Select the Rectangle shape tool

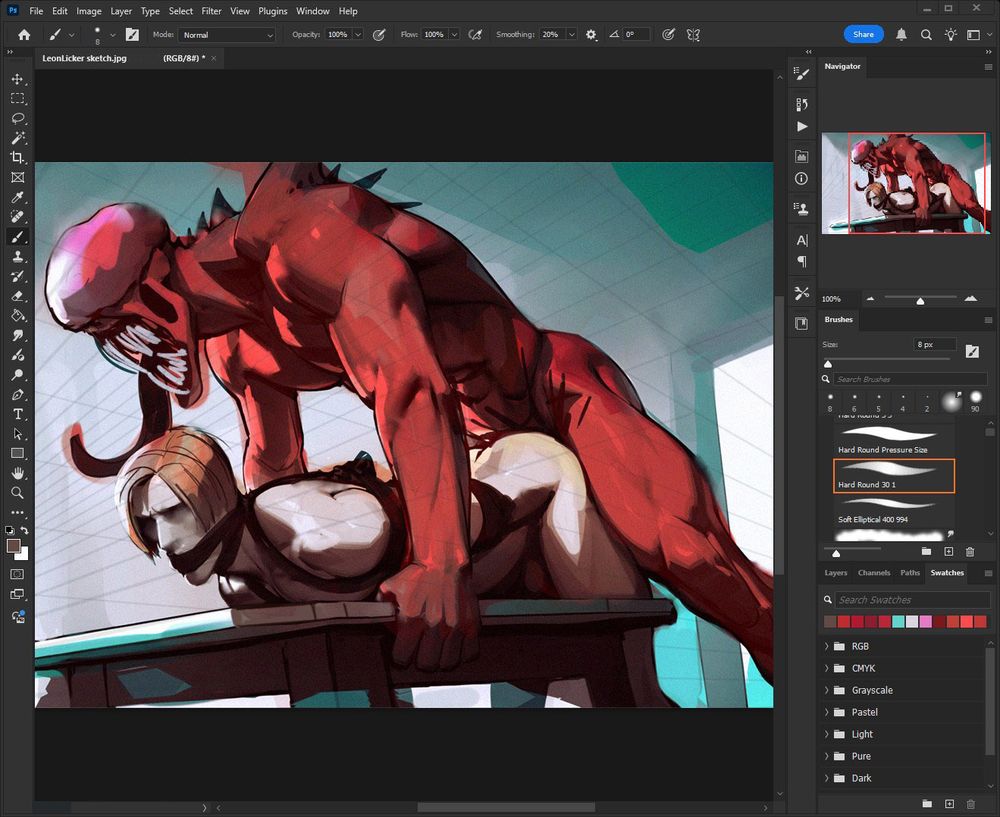tap(17, 453)
